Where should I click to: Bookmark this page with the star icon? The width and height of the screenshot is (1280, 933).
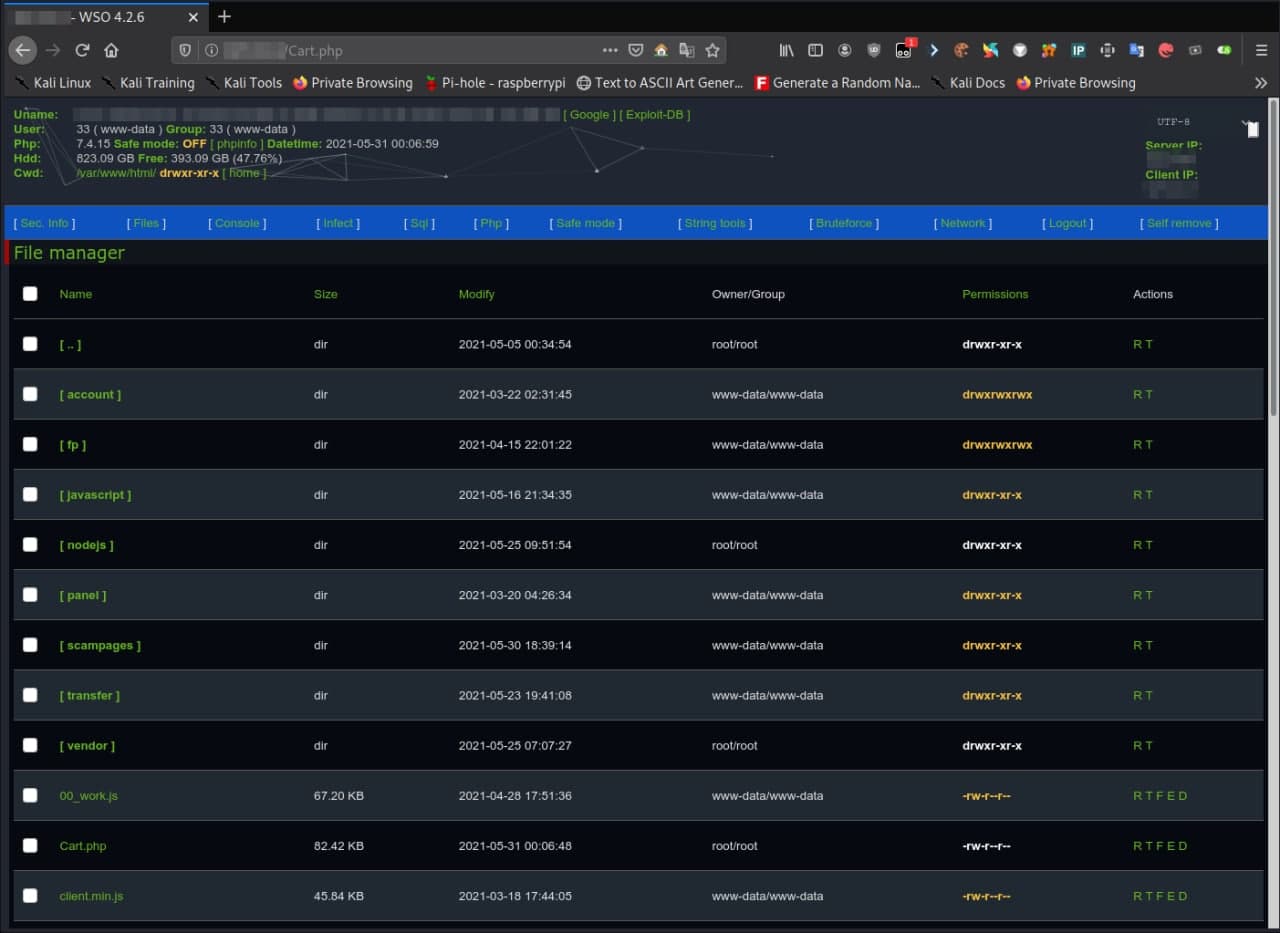coord(712,50)
